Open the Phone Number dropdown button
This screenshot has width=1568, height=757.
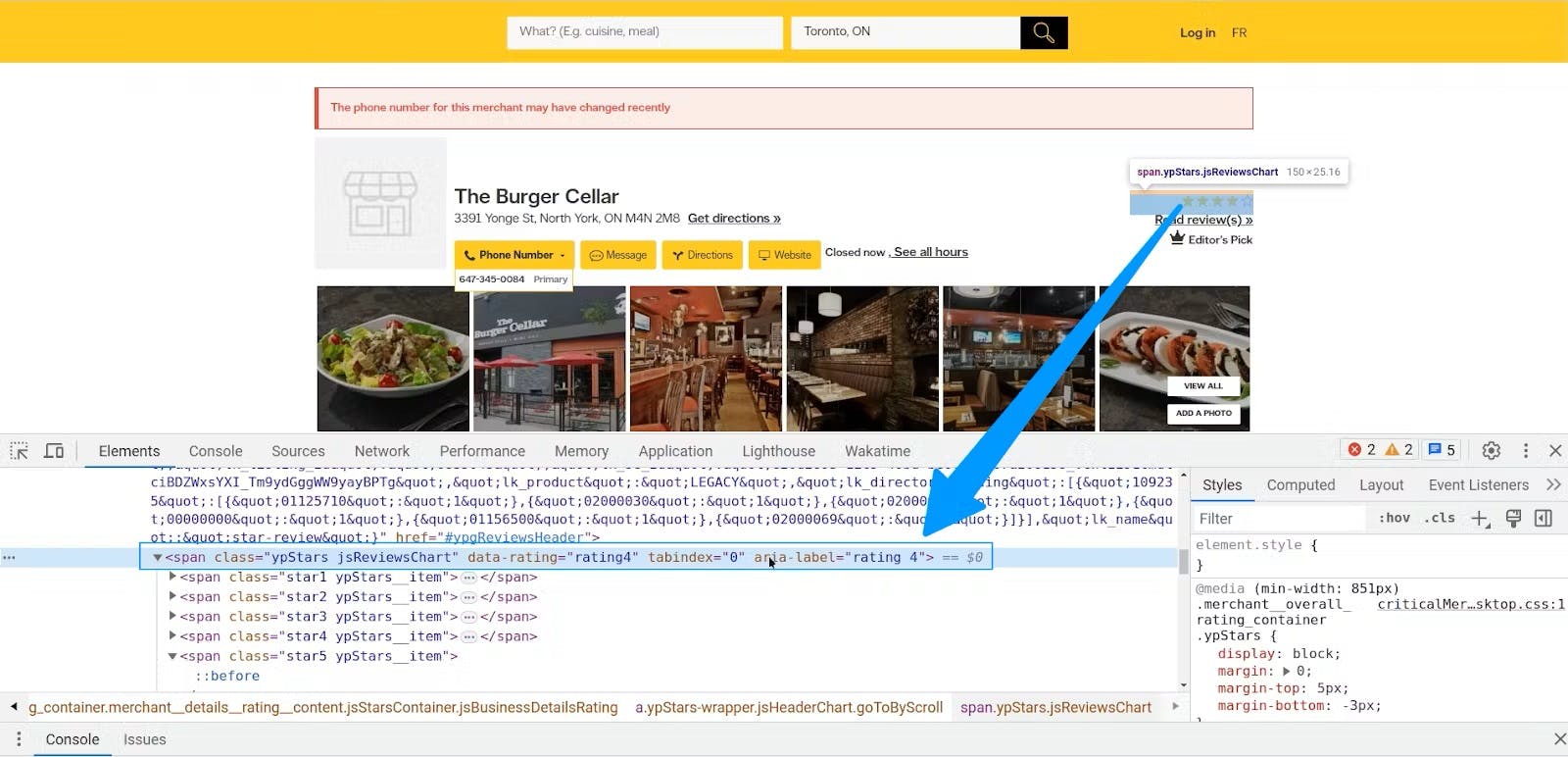tap(514, 255)
